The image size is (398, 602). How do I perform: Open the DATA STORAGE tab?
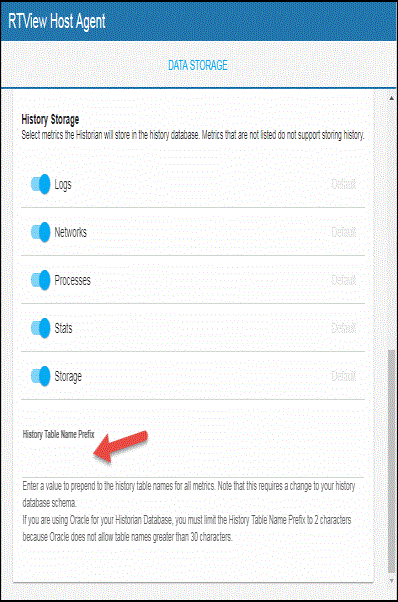pyautogui.click(x=198, y=65)
